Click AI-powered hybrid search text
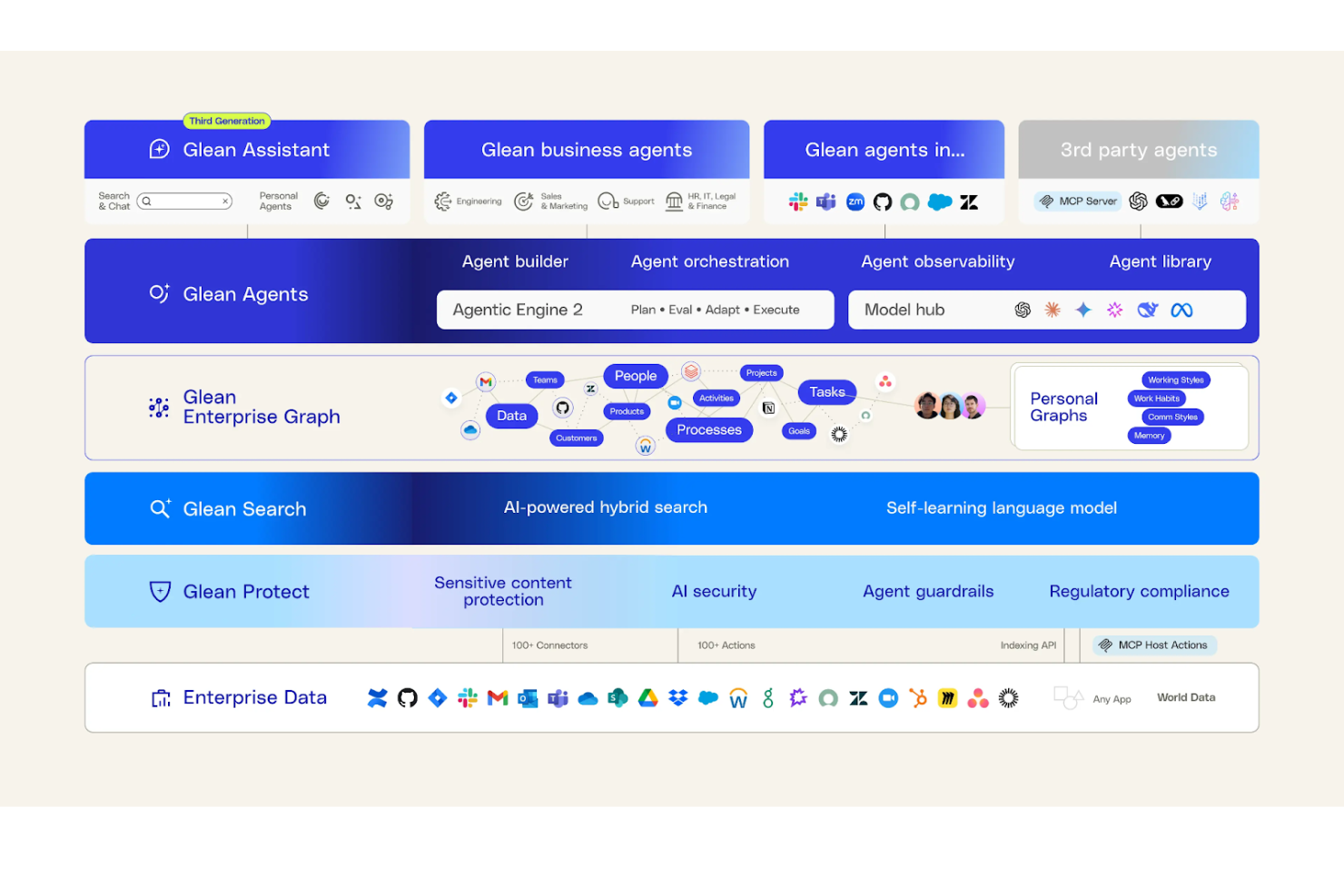Screen dimensions: 1344x896 [606, 507]
